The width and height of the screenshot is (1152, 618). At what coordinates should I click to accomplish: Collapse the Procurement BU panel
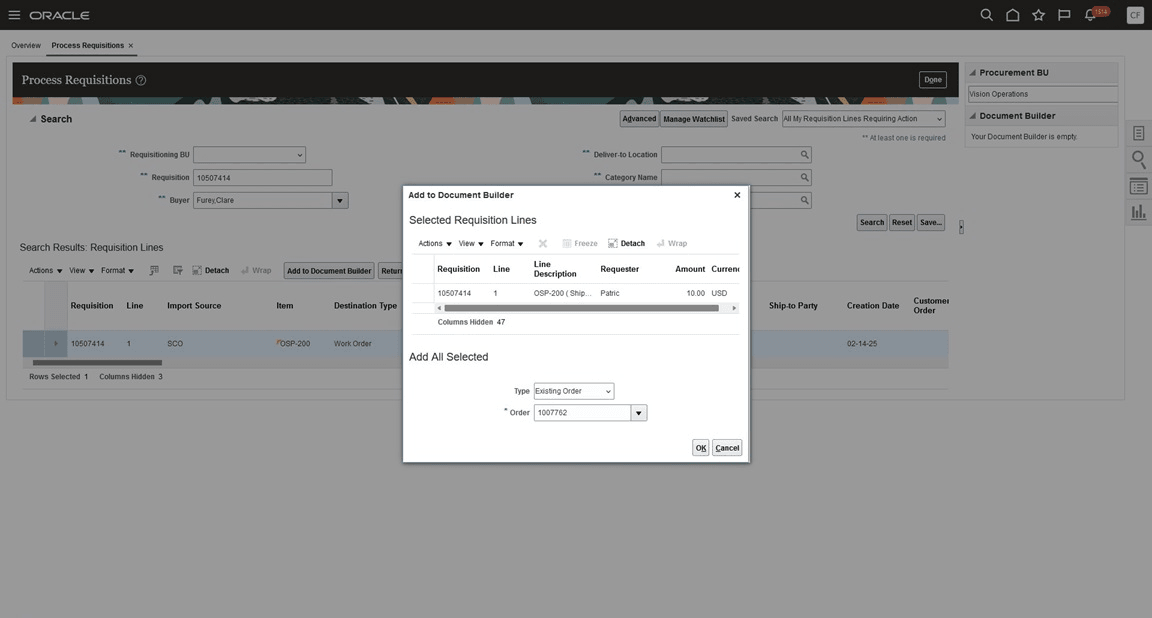coord(973,73)
